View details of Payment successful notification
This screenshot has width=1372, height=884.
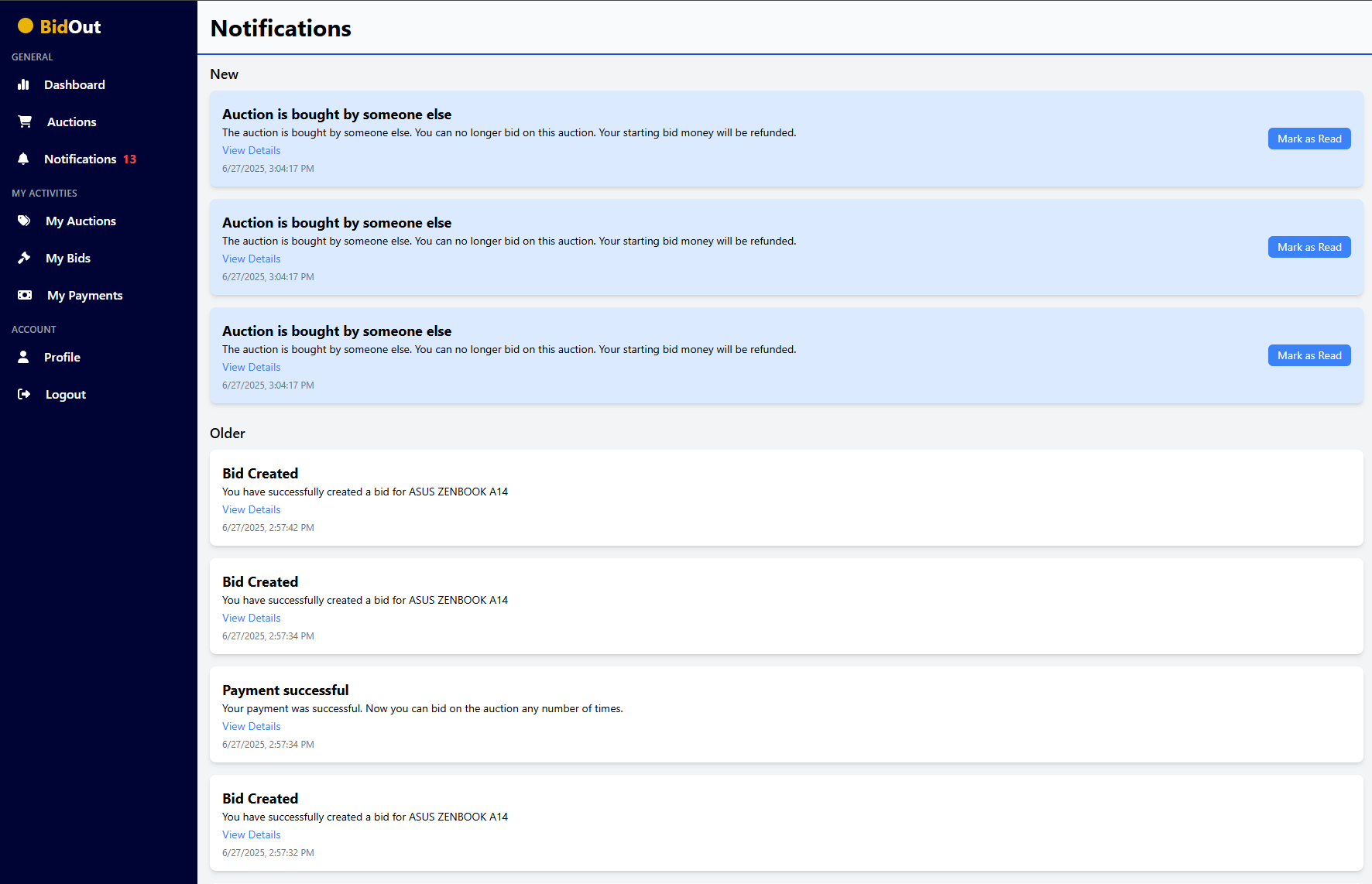click(x=251, y=726)
